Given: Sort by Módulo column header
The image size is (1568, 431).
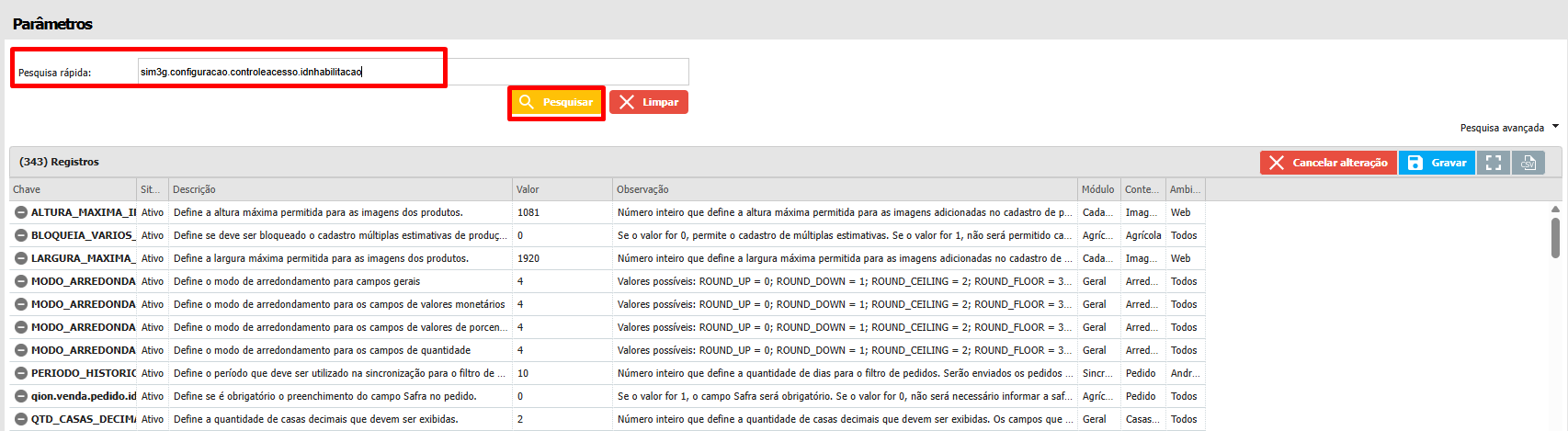Looking at the screenshot, I should pyautogui.click(x=1099, y=189).
